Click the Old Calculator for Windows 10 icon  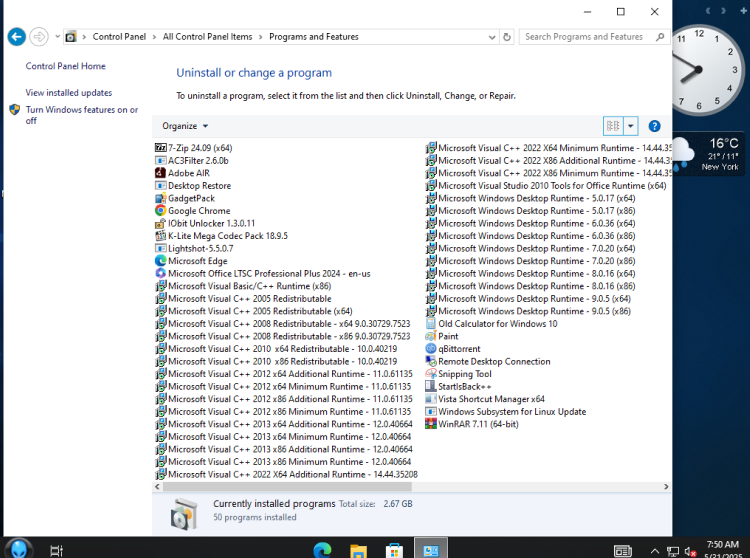431,324
